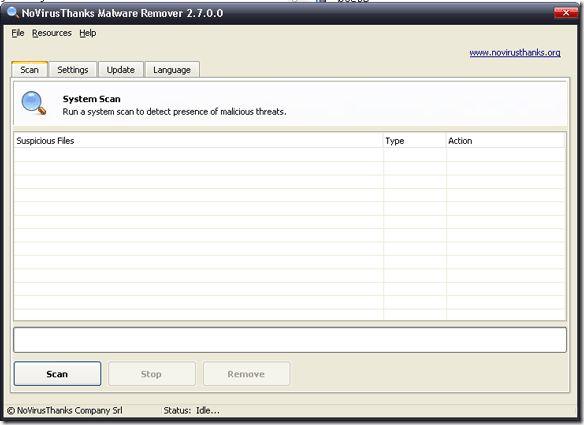Click the app icon in the title bar
The width and height of the screenshot is (584, 425).
(x=13, y=13)
